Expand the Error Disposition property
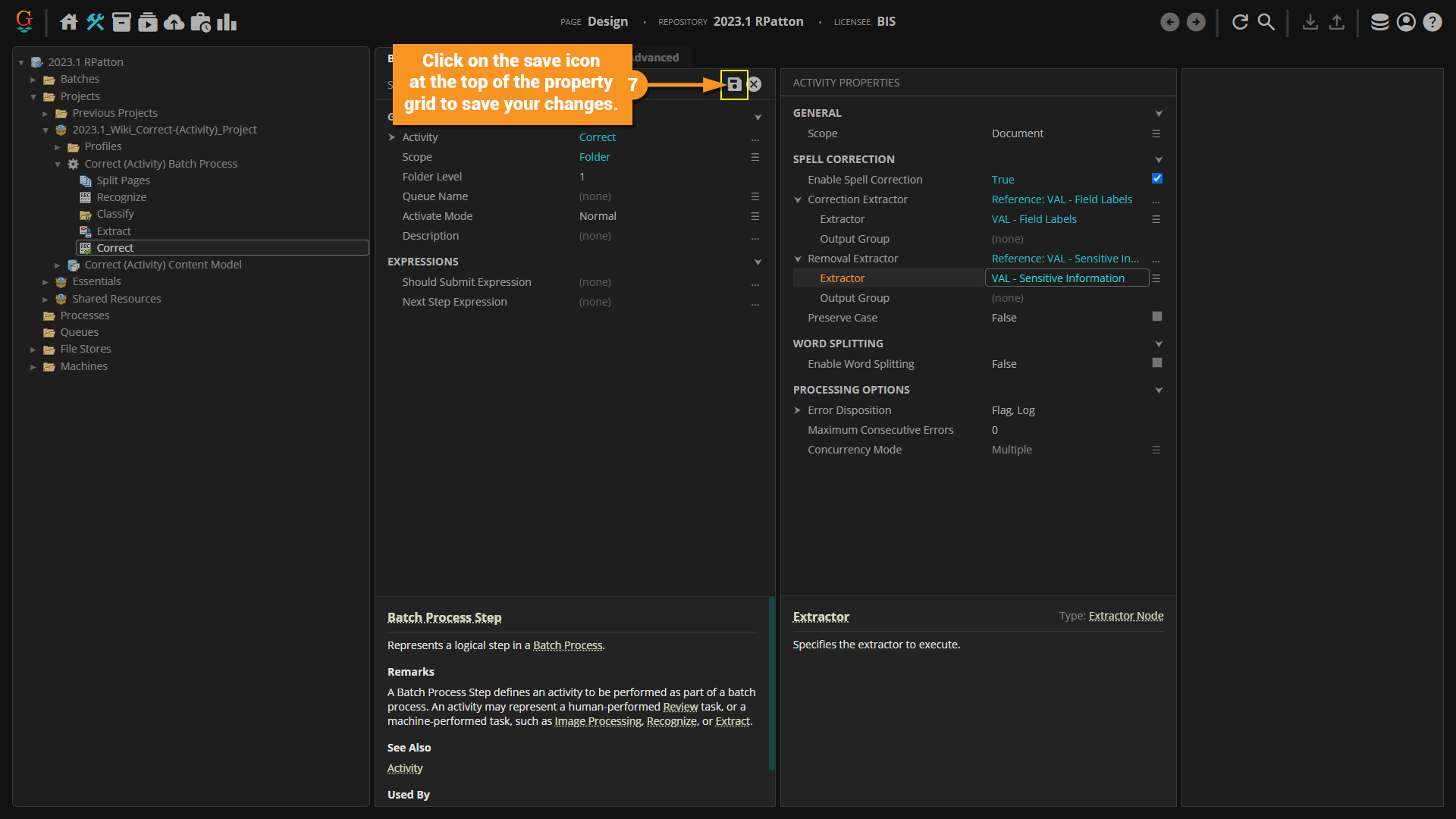 coord(797,410)
